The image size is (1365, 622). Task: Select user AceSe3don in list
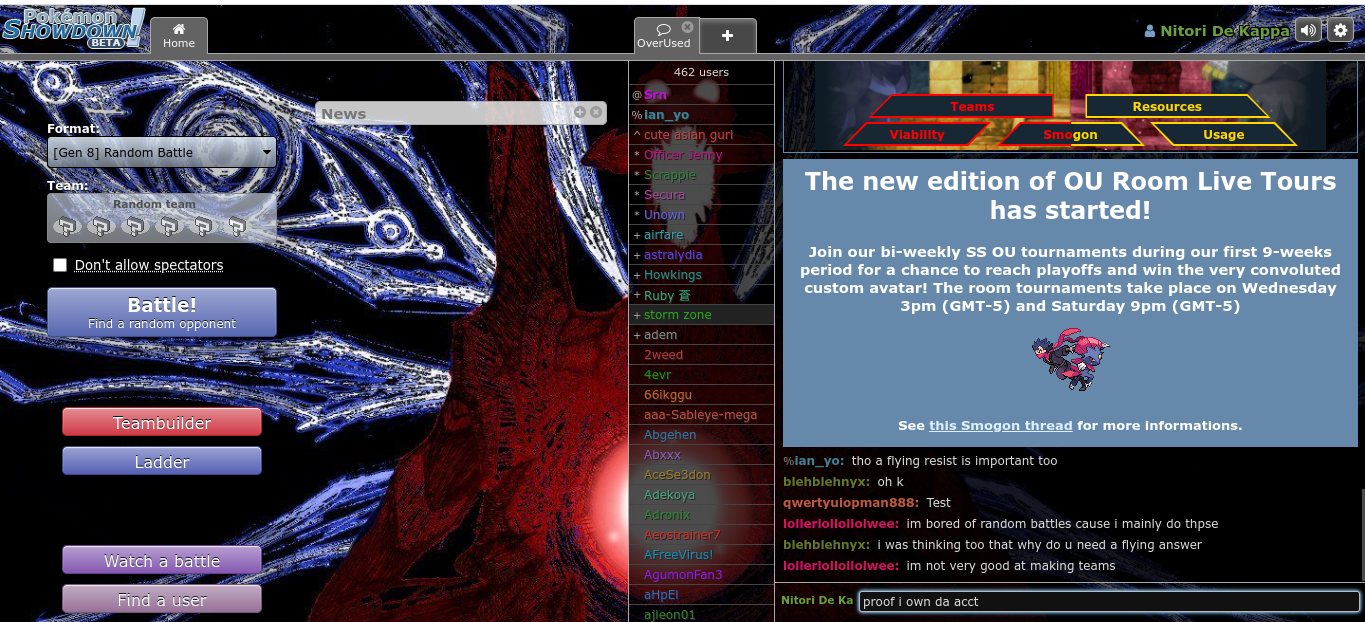701,474
